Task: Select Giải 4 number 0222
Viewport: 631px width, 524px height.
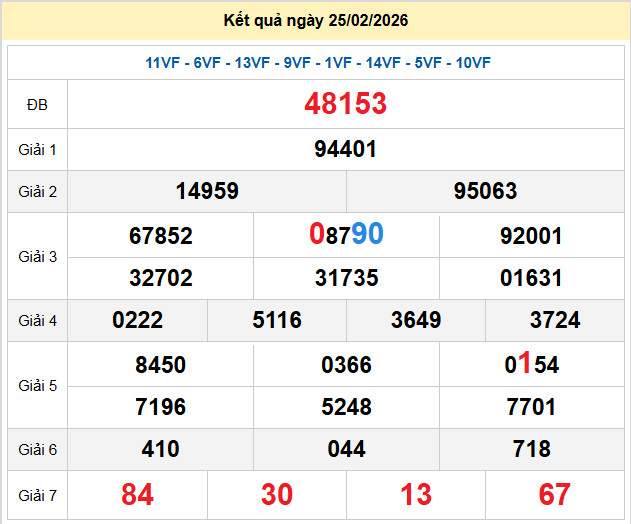Action: (x=138, y=320)
